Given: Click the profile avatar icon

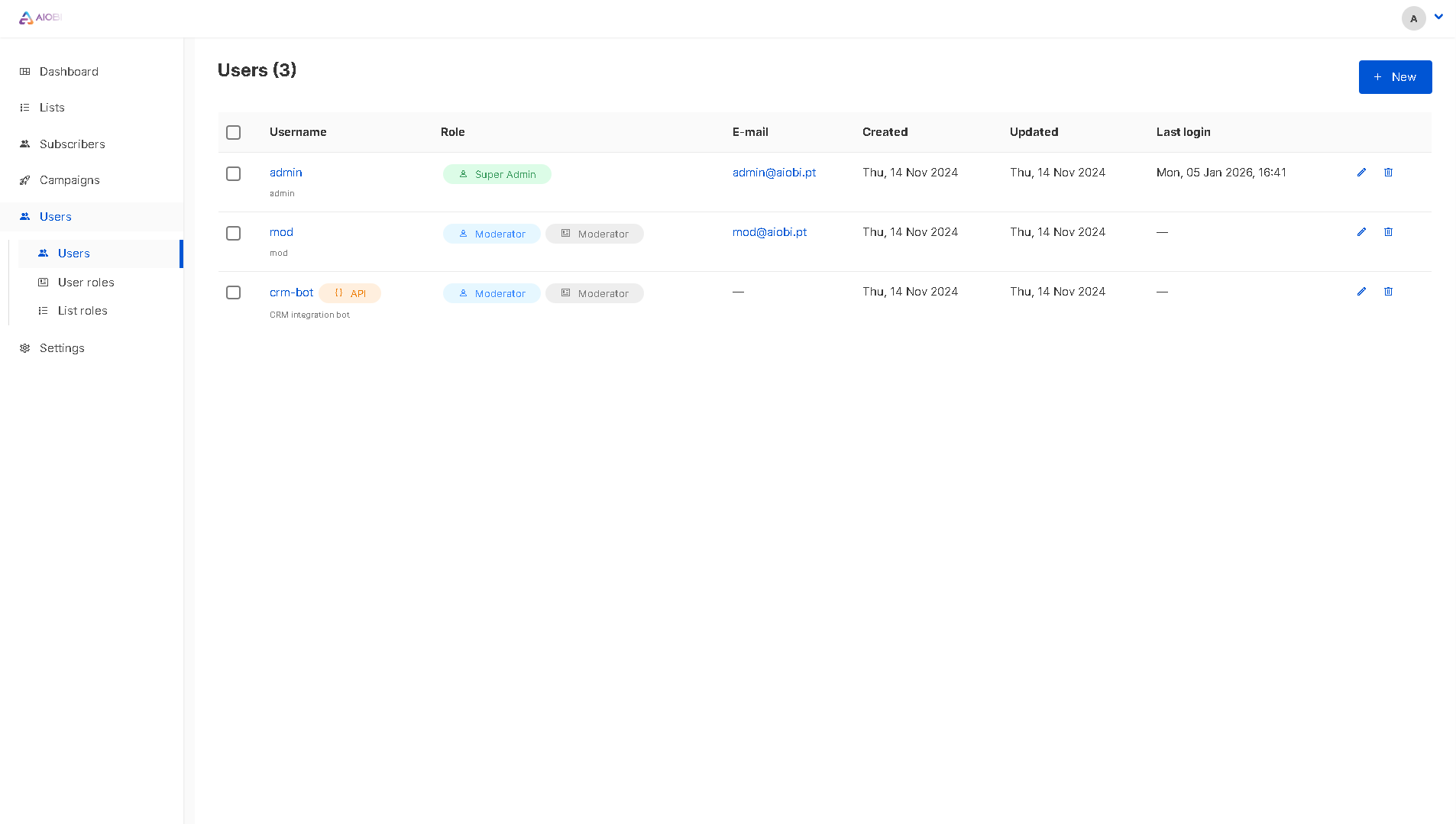Looking at the screenshot, I should pos(1413,18).
